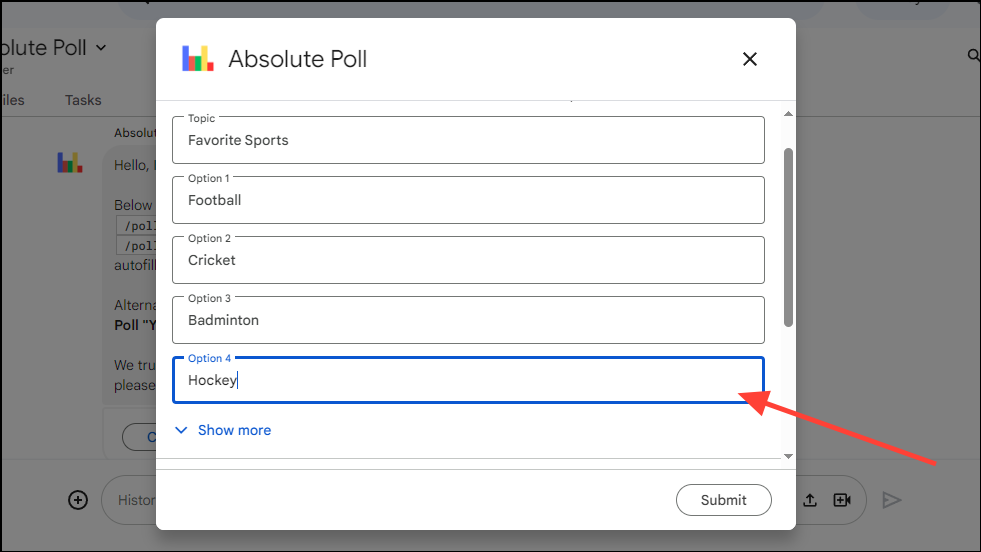Screen dimensions: 981x552
Task: Expand the Show more options section
Action: pyautogui.click(x=223, y=430)
